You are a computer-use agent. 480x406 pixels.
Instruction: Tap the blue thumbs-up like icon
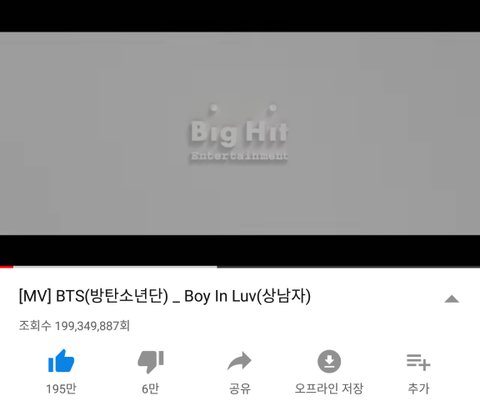click(61, 361)
